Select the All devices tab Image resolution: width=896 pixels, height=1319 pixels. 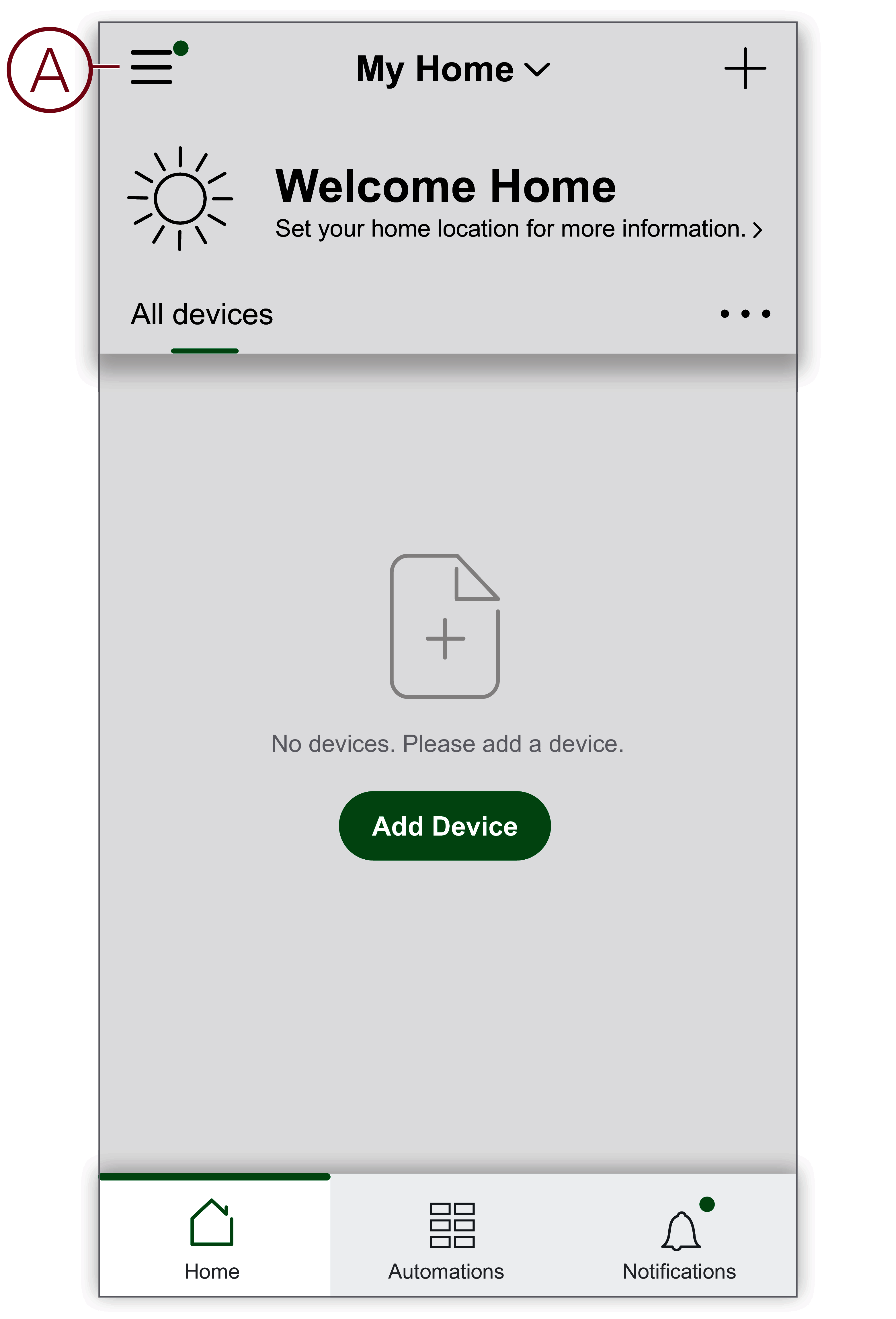pos(202,314)
